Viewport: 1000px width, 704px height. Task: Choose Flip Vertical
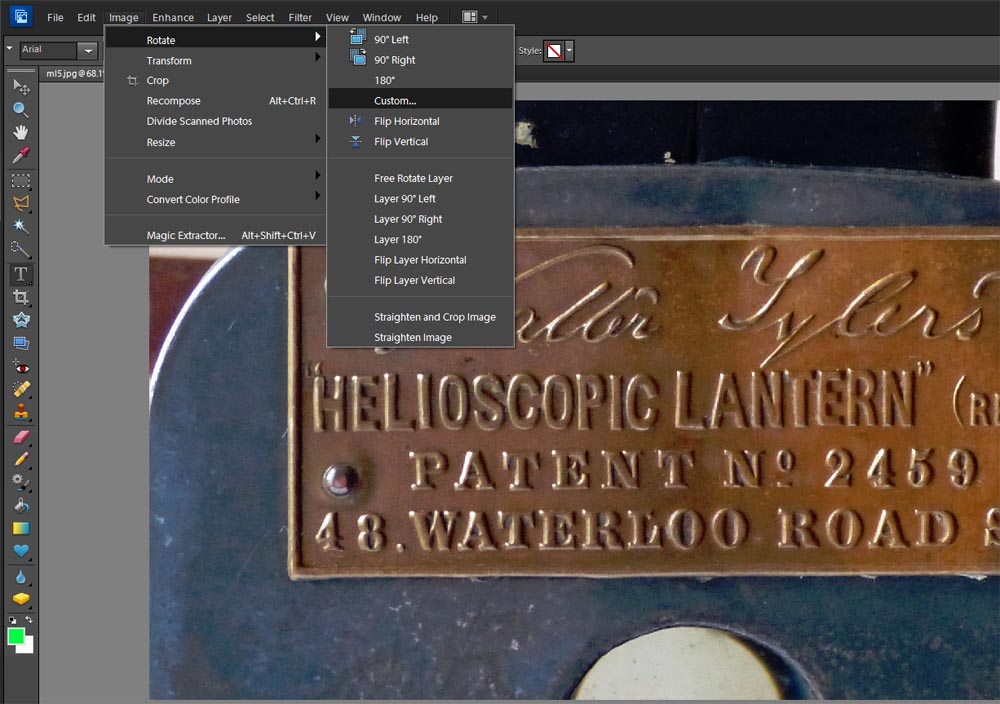click(420, 142)
